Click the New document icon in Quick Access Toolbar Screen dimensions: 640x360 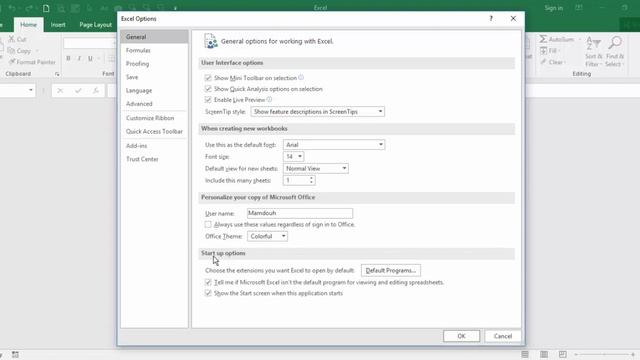tap(46, 8)
